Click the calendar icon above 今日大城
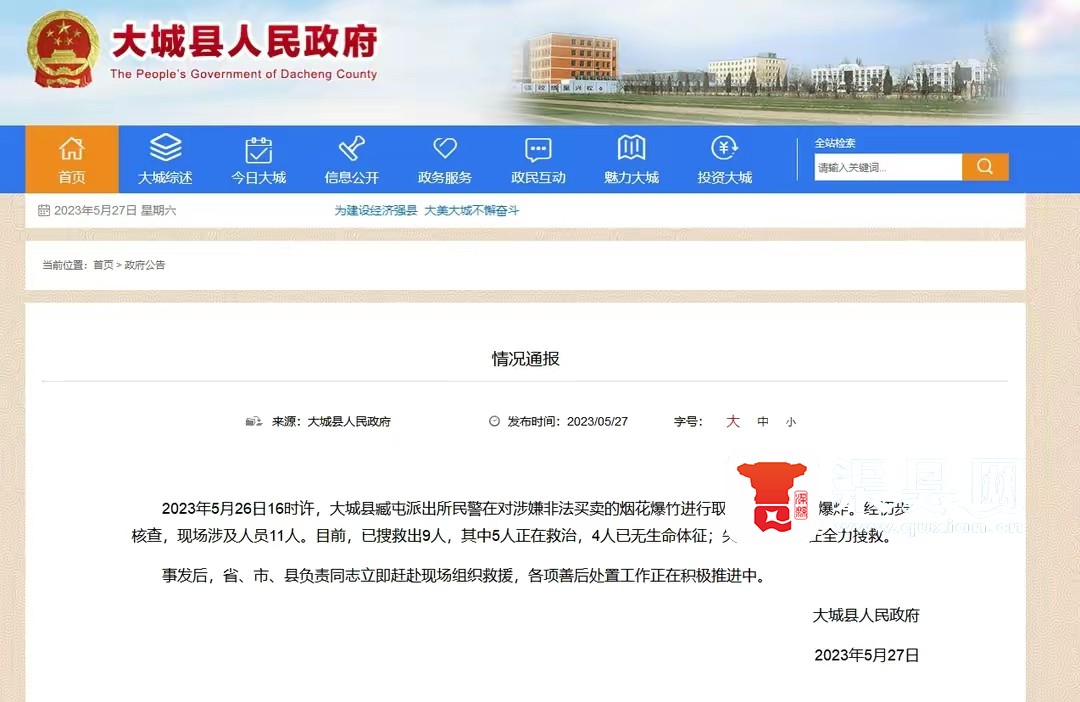This screenshot has height=702, width=1080. click(x=259, y=149)
